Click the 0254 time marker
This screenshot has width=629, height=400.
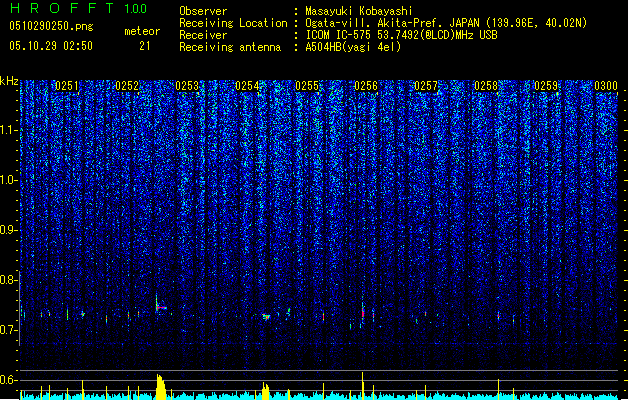[x=247, y=86]
